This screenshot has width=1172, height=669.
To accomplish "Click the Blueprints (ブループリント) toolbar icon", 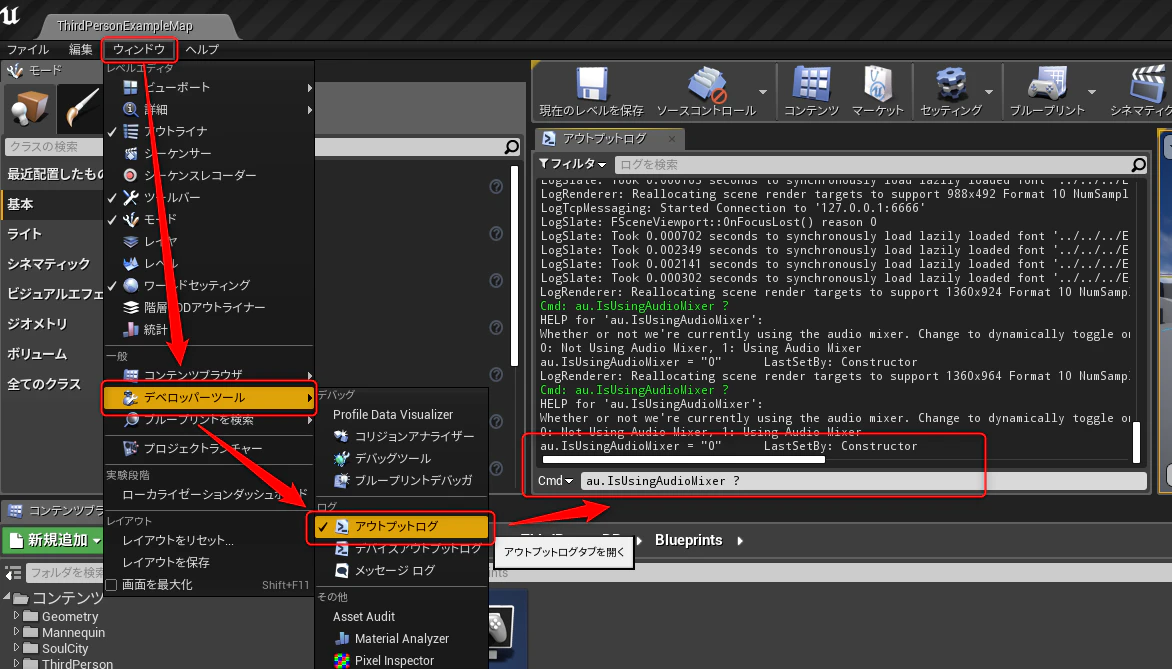I will 1047,84.
